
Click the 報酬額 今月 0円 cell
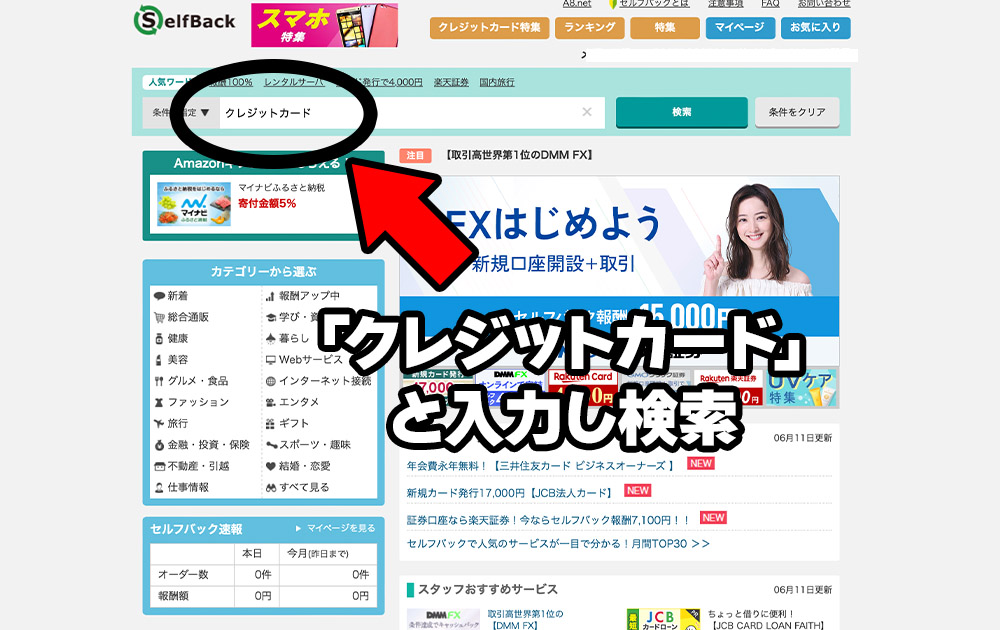tap(328, 596)
